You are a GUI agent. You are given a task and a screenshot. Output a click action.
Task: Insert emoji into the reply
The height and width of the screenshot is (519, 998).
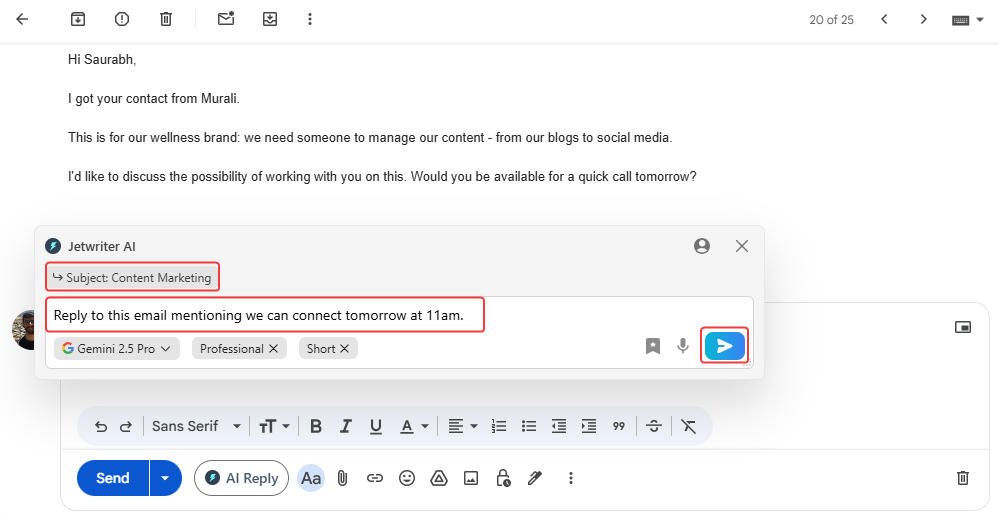(407, 478)
